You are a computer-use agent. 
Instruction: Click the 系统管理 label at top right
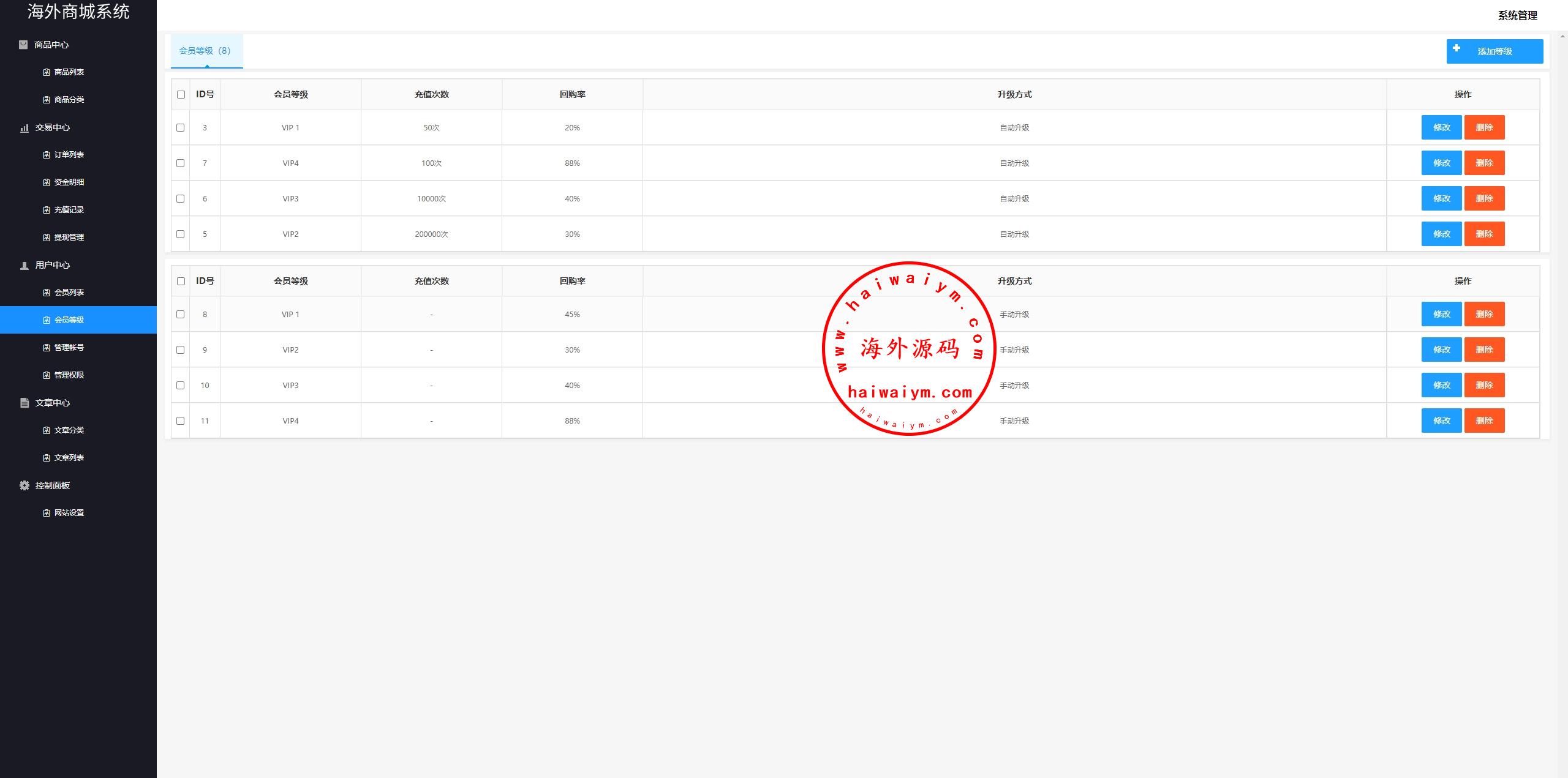[1517, 16]
